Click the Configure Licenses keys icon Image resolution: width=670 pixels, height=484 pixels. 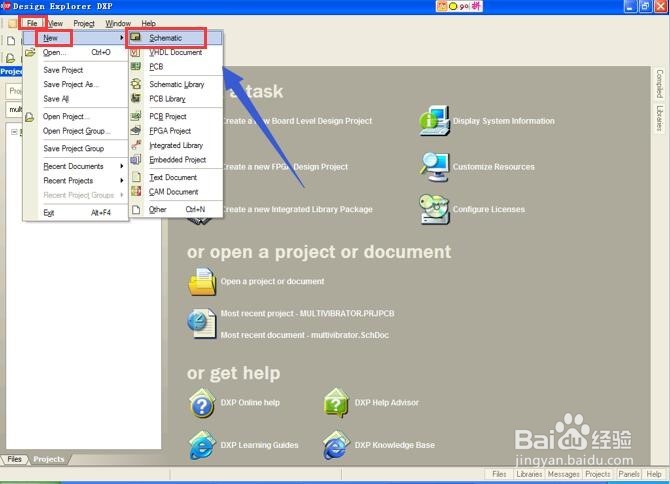(435, 209)
